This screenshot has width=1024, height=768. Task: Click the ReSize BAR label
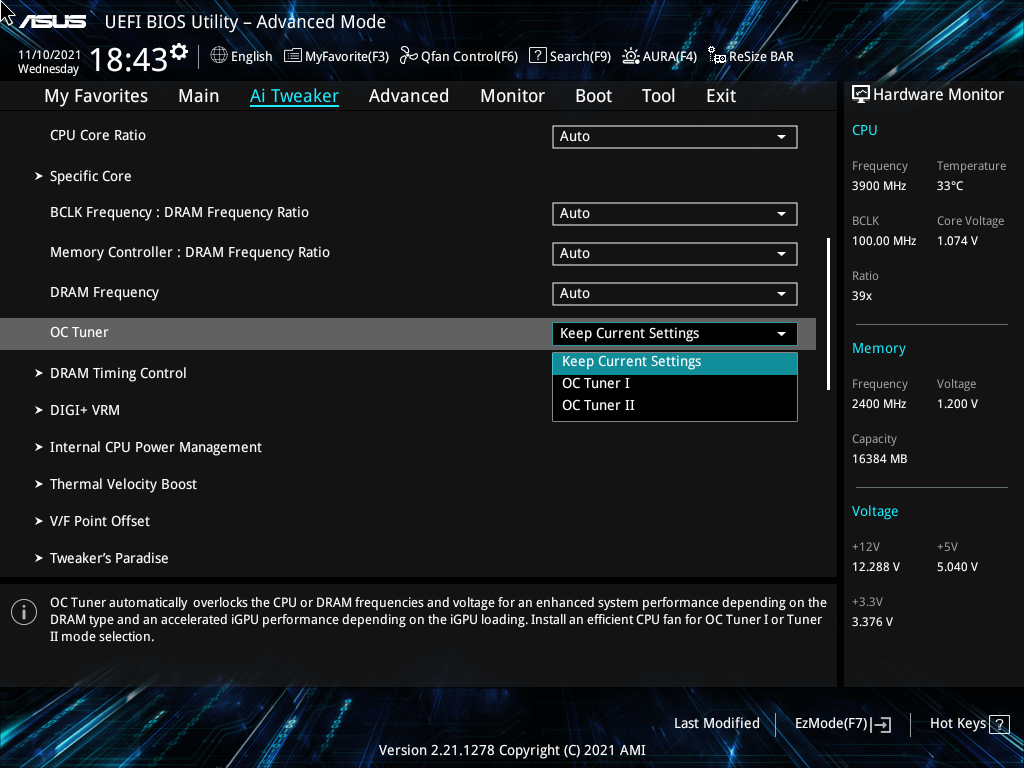point(761,56)
